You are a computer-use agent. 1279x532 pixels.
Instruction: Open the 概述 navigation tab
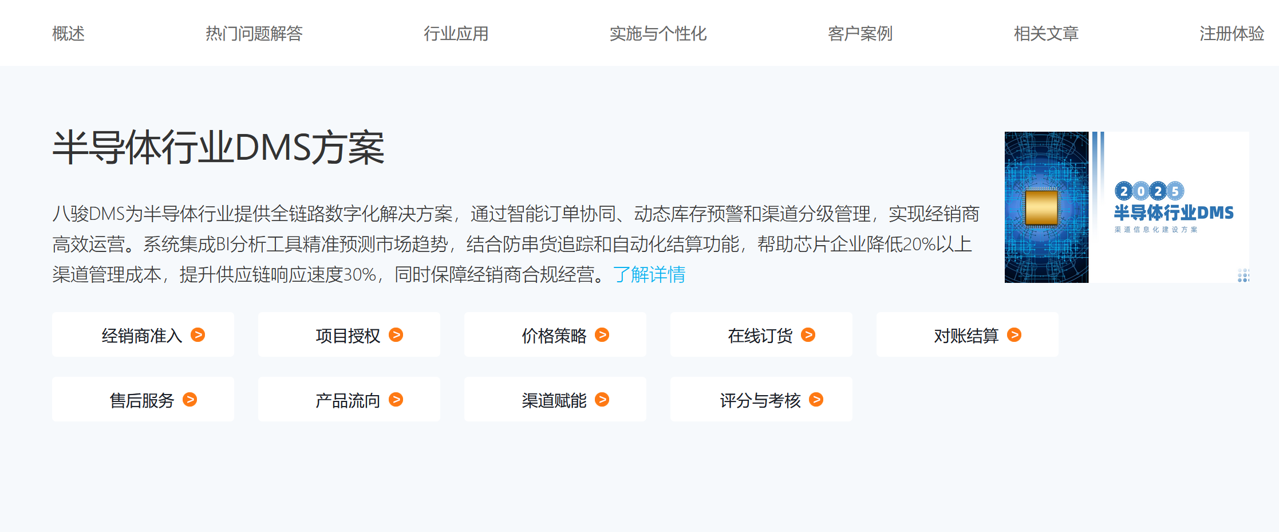pos(68,34)
